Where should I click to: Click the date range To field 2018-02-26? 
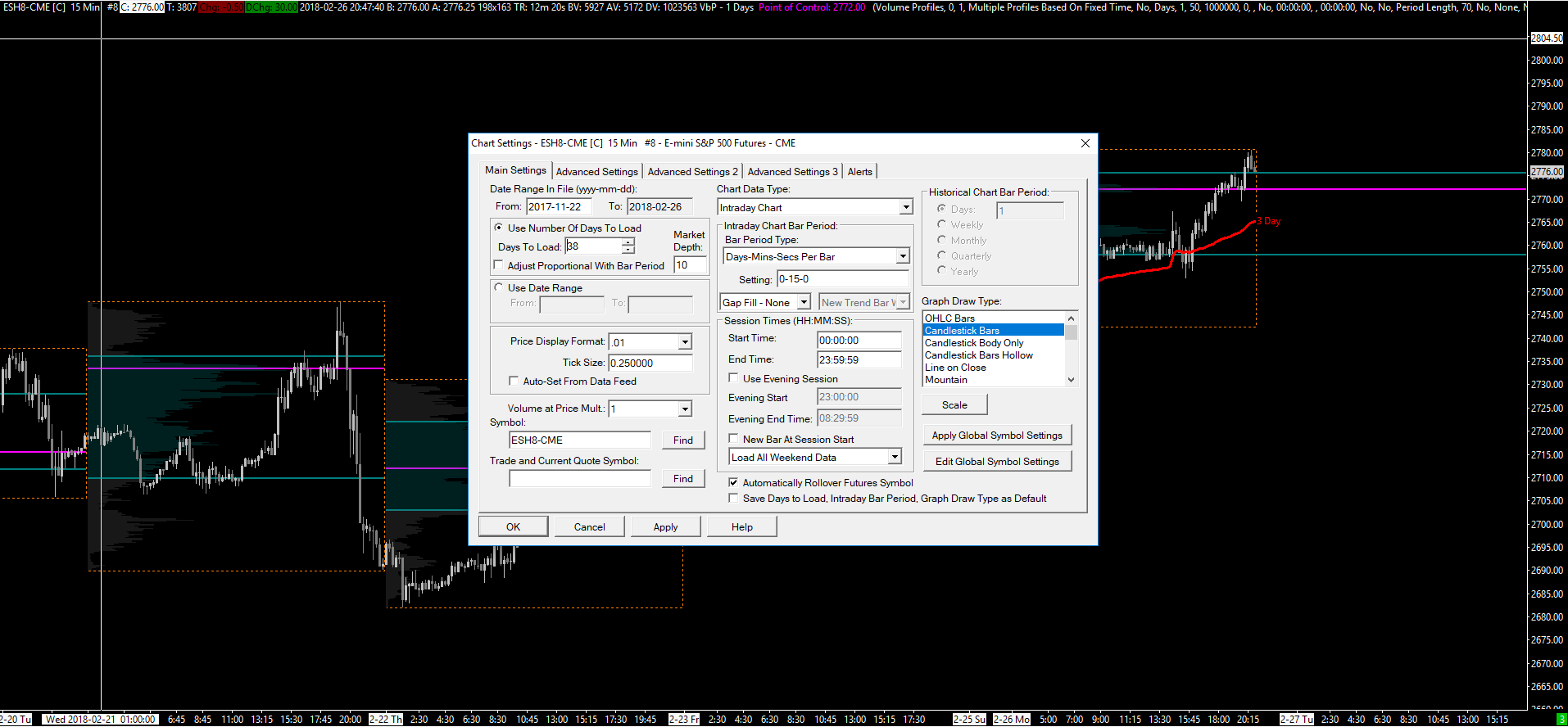(x=659, y=206)
